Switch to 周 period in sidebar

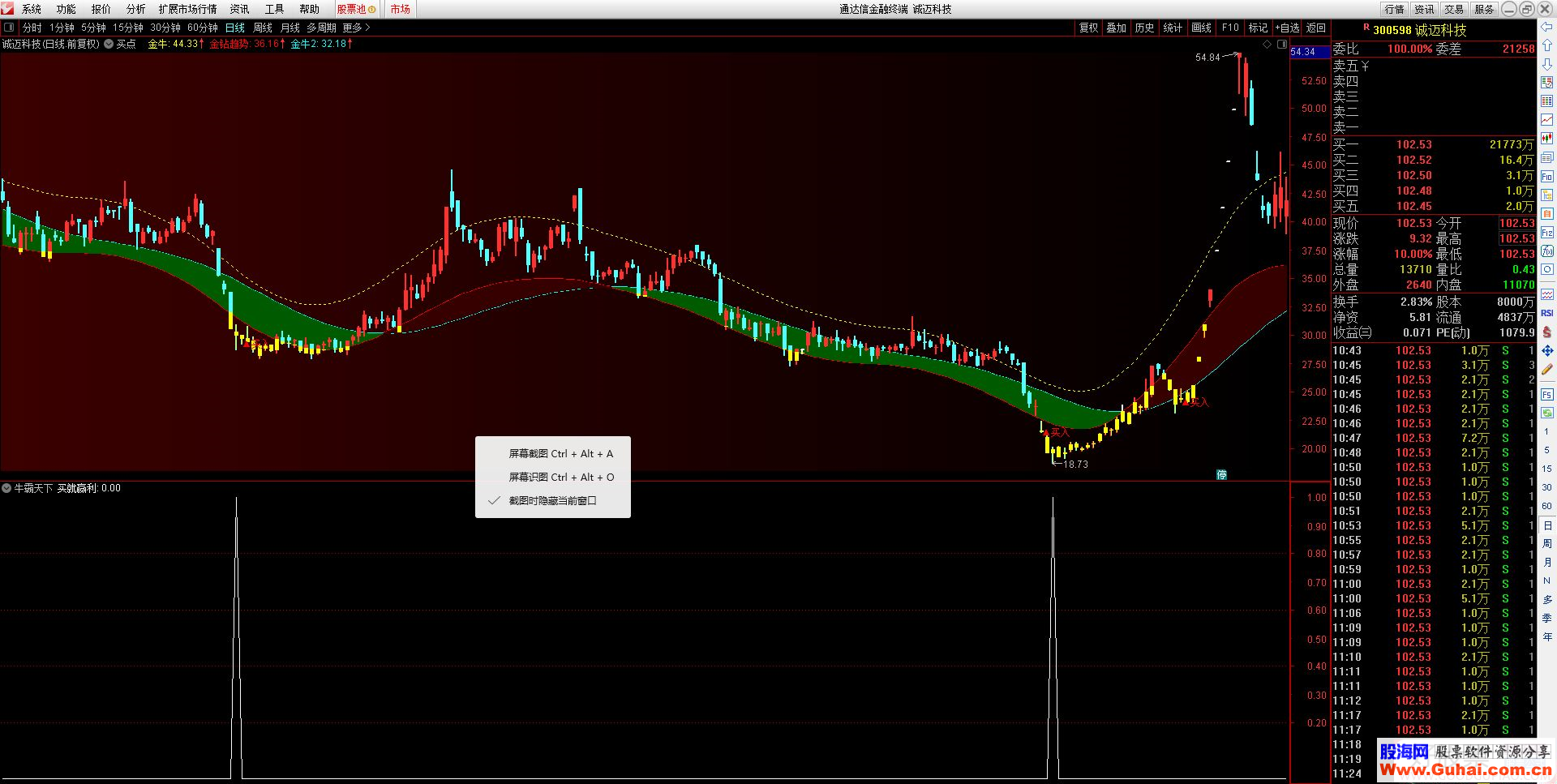(1547, 543)
